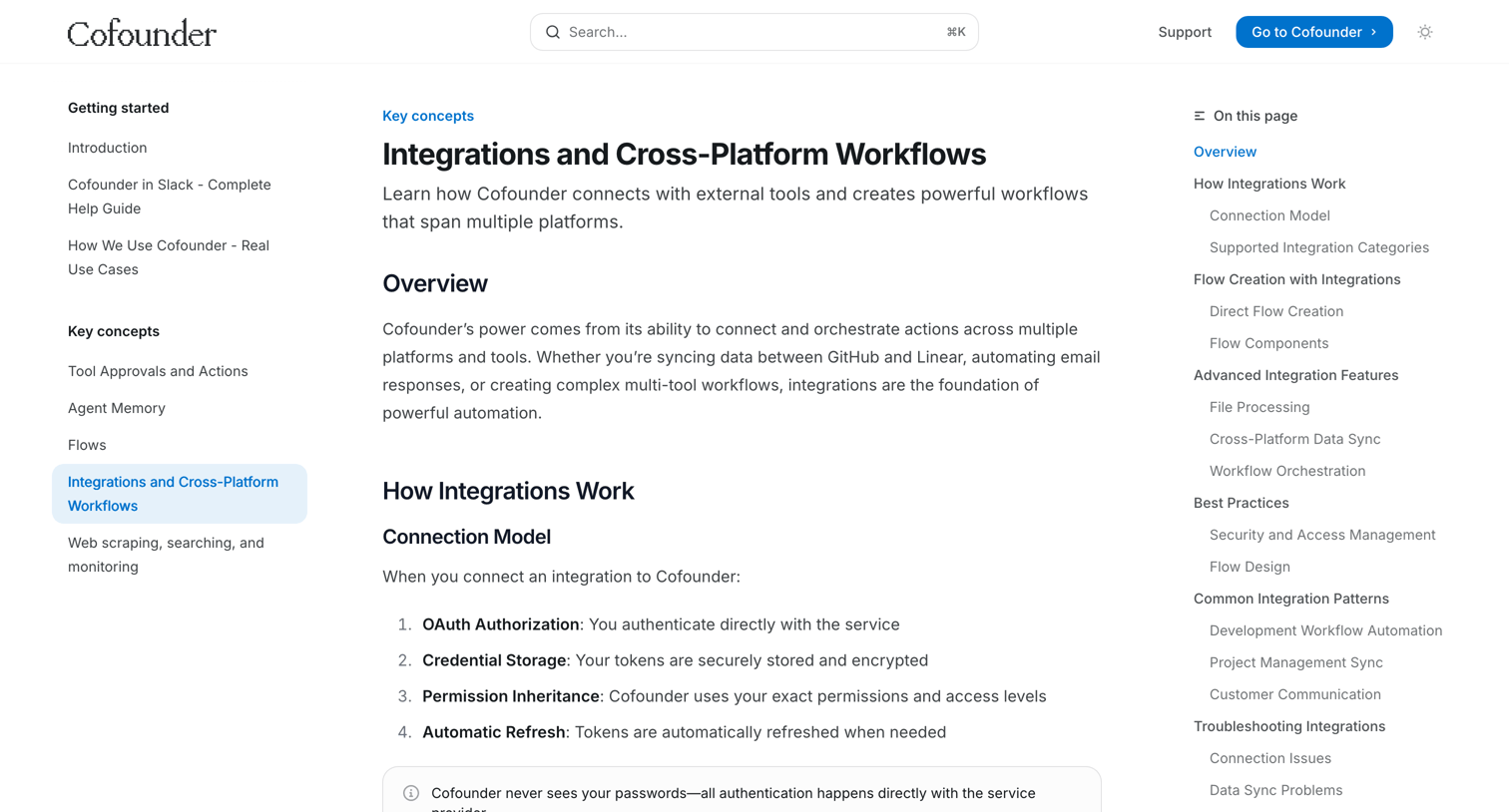Select Integrations and Cross-Platform Workflows sidebar item

[180, 494]
